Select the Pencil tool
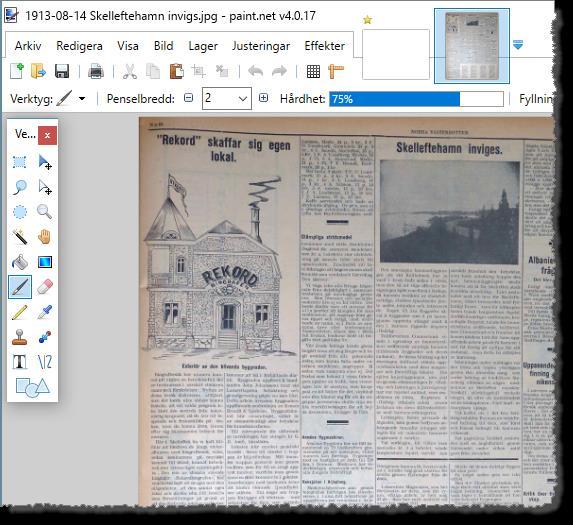573x525 pixels. point(20,312)
